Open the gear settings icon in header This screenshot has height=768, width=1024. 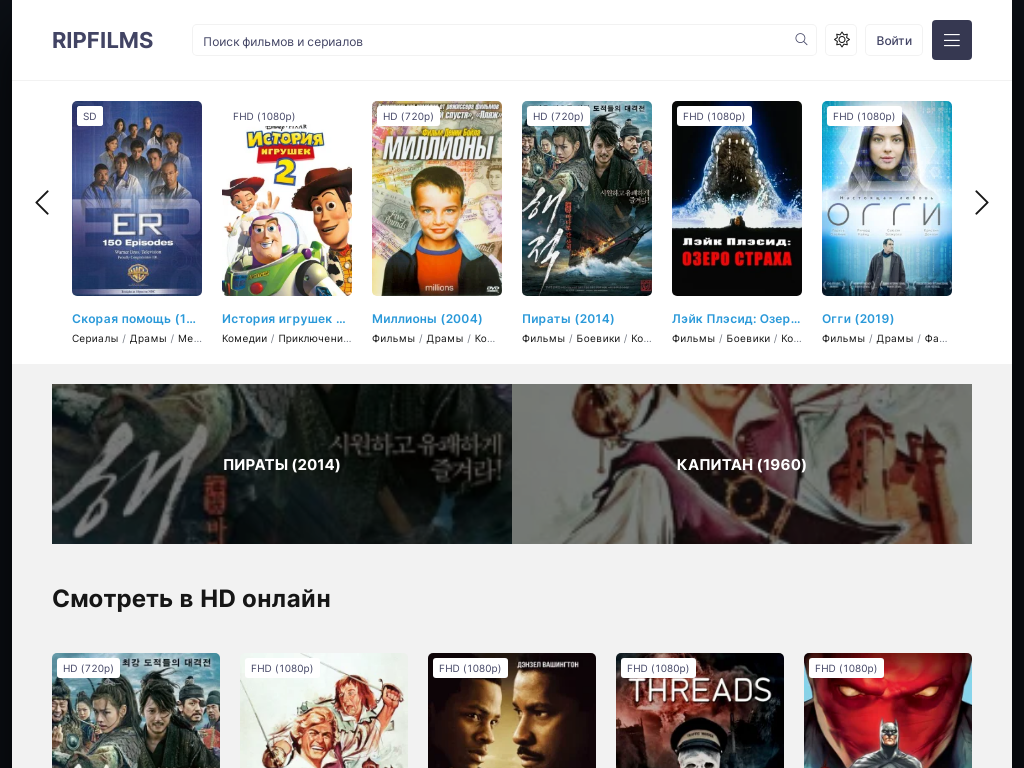[841, 40]
